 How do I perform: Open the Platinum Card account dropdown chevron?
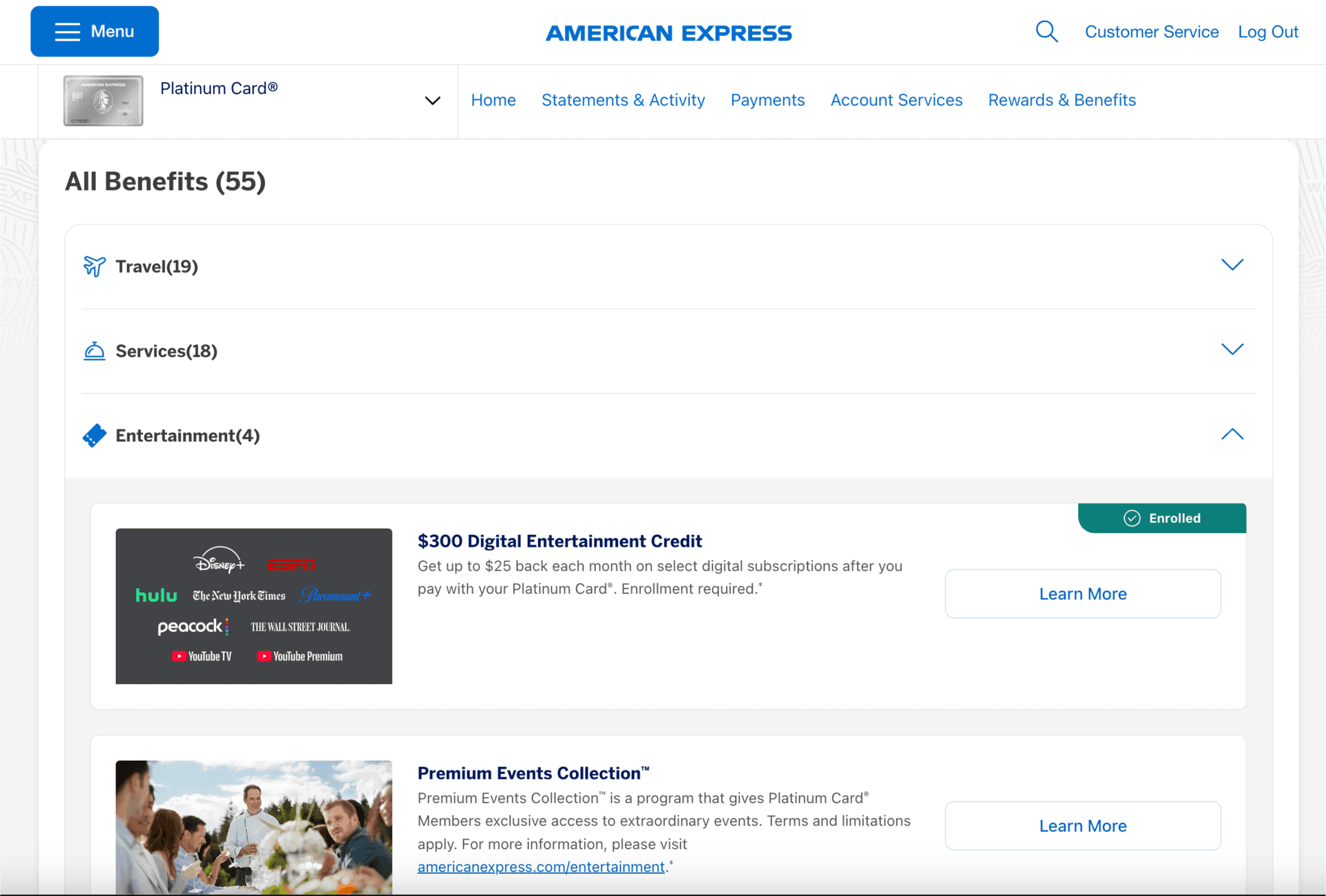(x=432, y=101)
